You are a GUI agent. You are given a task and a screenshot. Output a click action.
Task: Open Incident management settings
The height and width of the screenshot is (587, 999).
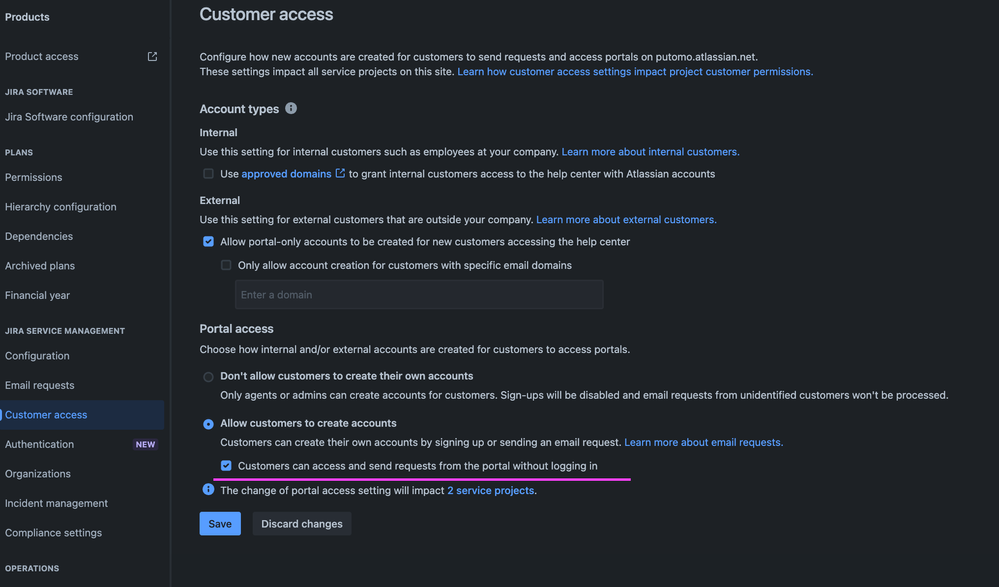click(x=57, y=503)
